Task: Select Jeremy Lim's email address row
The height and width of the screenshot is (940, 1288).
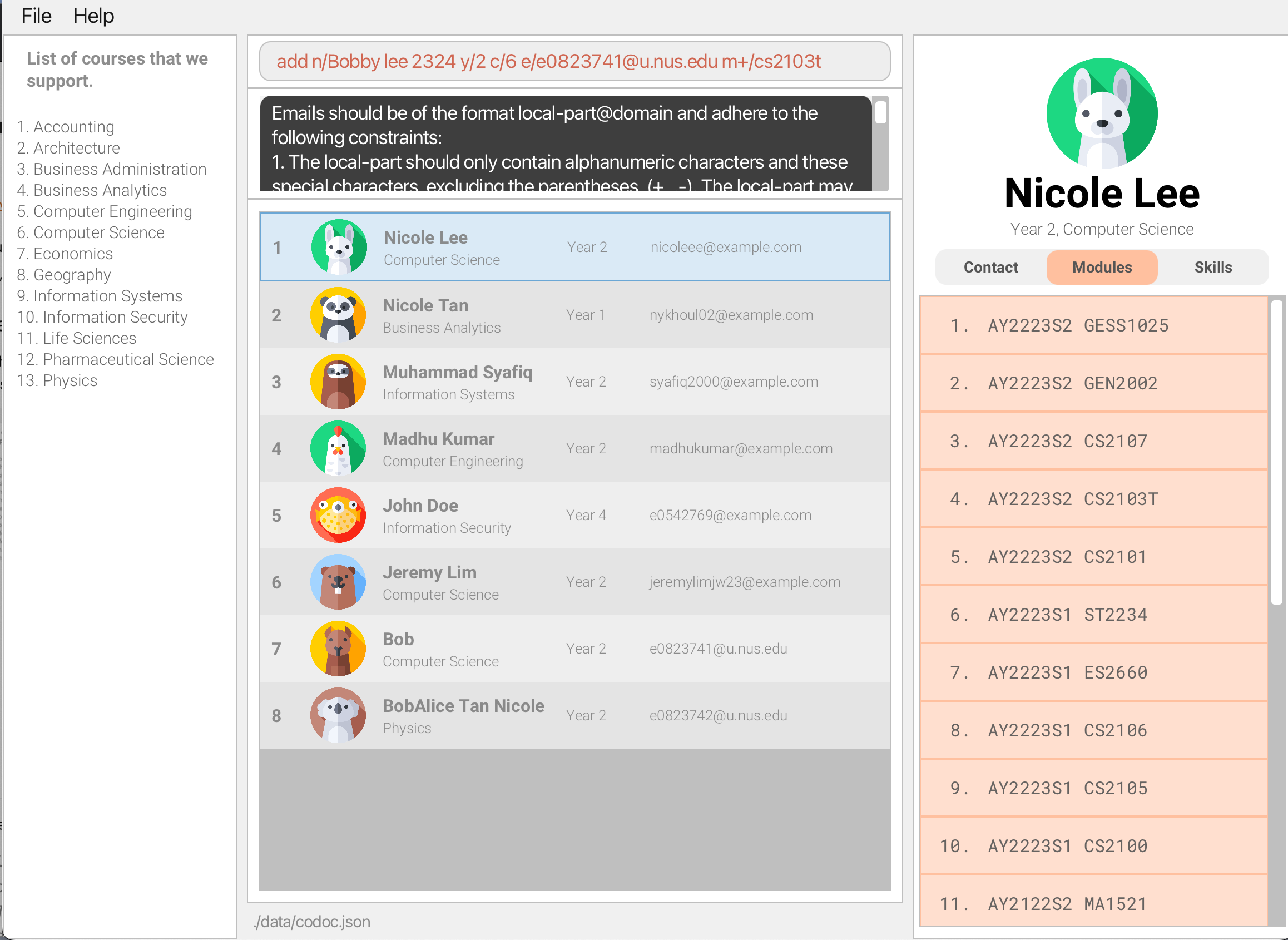Action: click(744, 582)
